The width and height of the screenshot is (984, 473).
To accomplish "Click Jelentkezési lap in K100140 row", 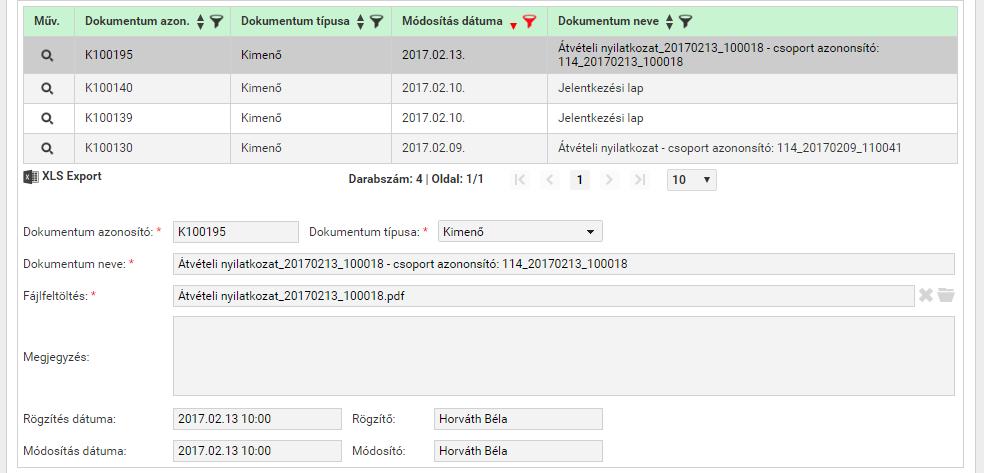I will [x=601, y=88].
